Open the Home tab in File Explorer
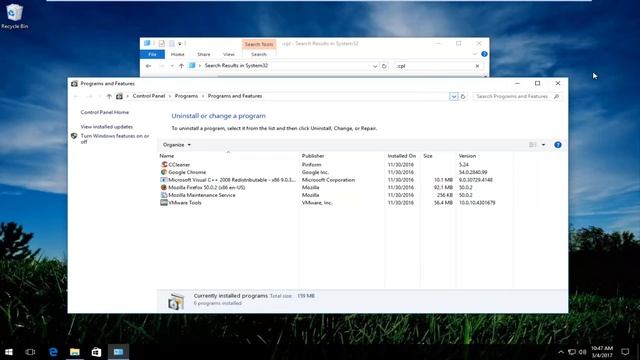640x360 pixels. tap(178, 54)
